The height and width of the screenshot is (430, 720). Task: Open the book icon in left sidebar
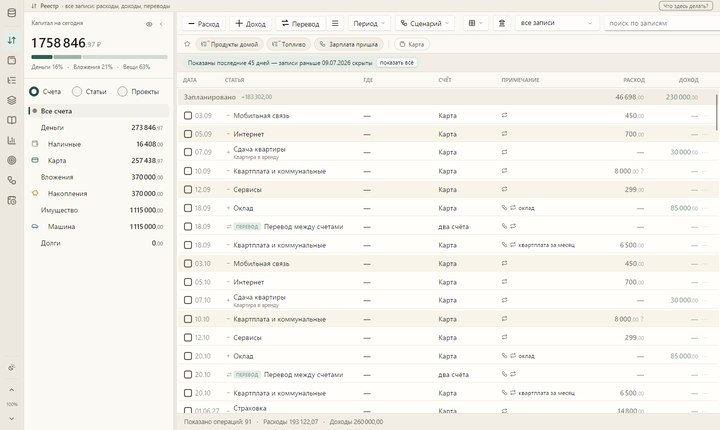(x=12, y=120)
